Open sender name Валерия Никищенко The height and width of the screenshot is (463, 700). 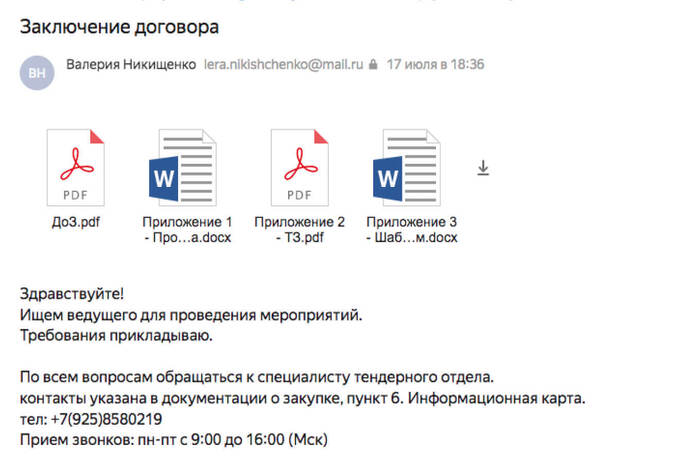point(130,65)
